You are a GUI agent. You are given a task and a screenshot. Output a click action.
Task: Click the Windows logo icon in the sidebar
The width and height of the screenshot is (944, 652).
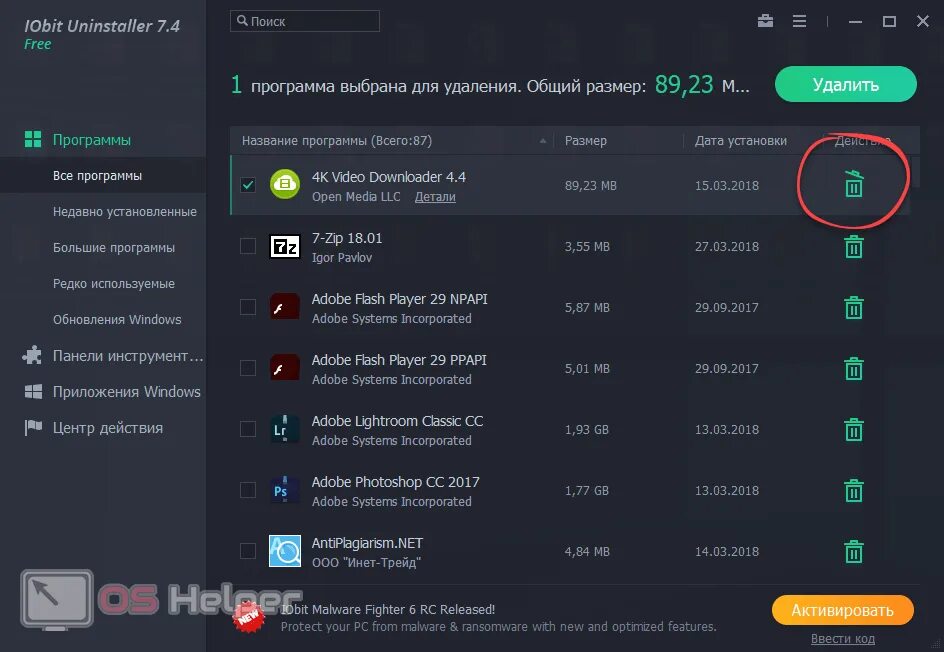pyautogui.click(x=33, y=392)
